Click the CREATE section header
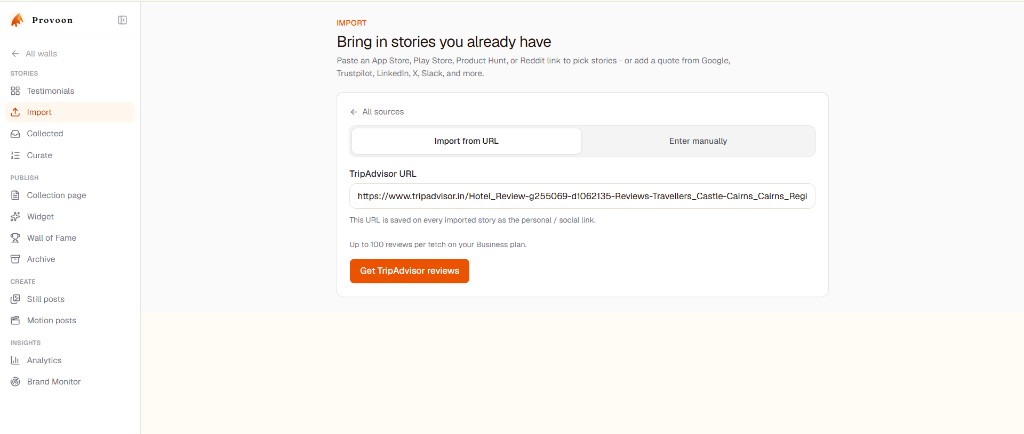Image resolution: width=1024 pixels, height=434 pixels. (23, 282)
